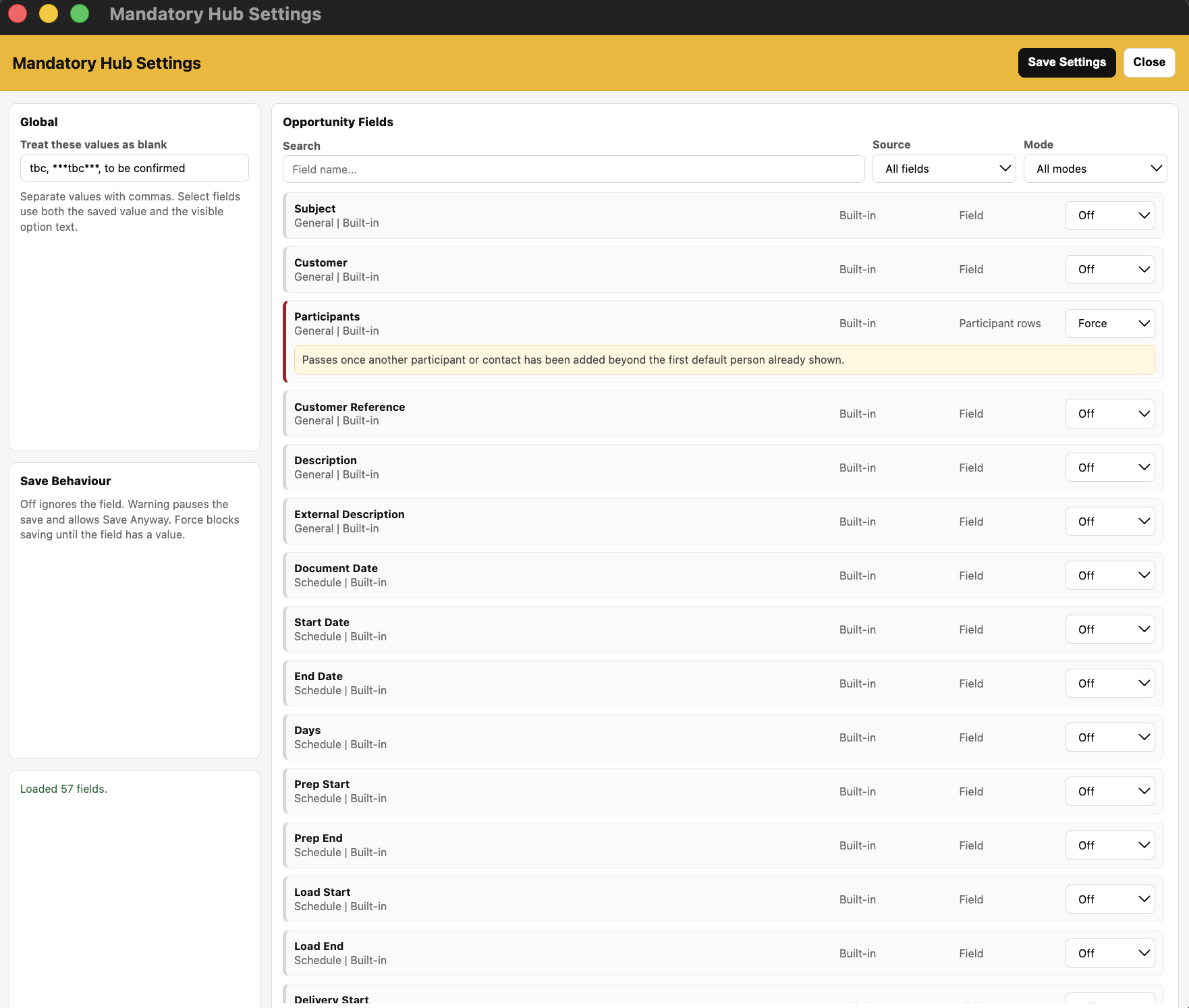This screenshot has width=1189, height=1008.
Task: Select the External Description field name
Action: point(349,514)
